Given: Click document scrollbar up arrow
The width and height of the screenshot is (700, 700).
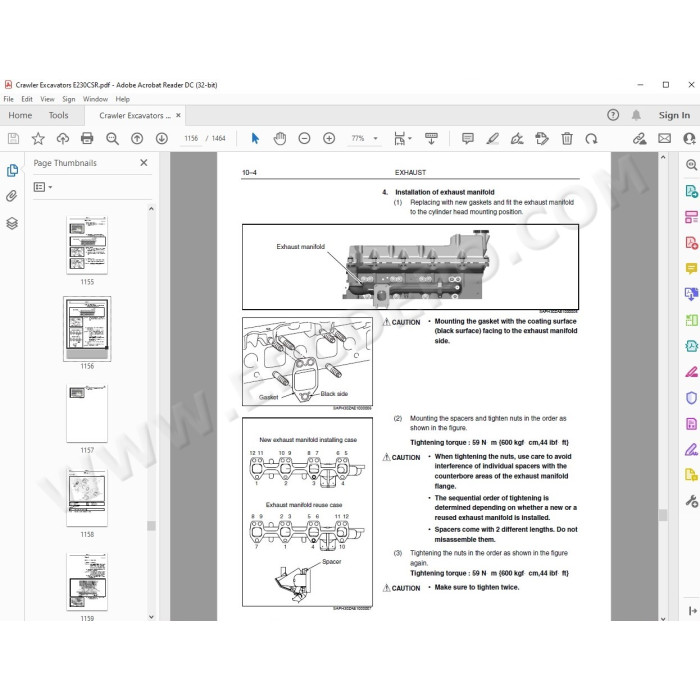Looking at the screenshot, I should (663, 157).
